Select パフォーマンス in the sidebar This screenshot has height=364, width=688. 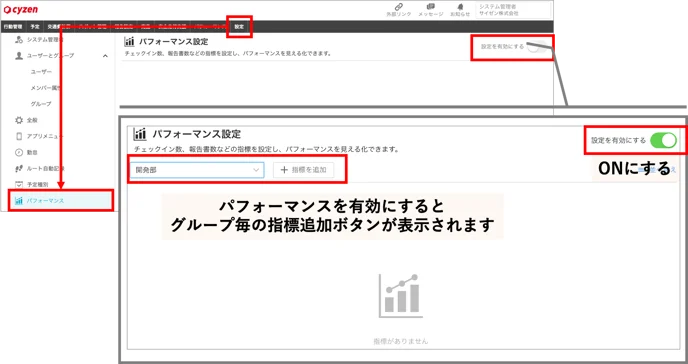61,201
